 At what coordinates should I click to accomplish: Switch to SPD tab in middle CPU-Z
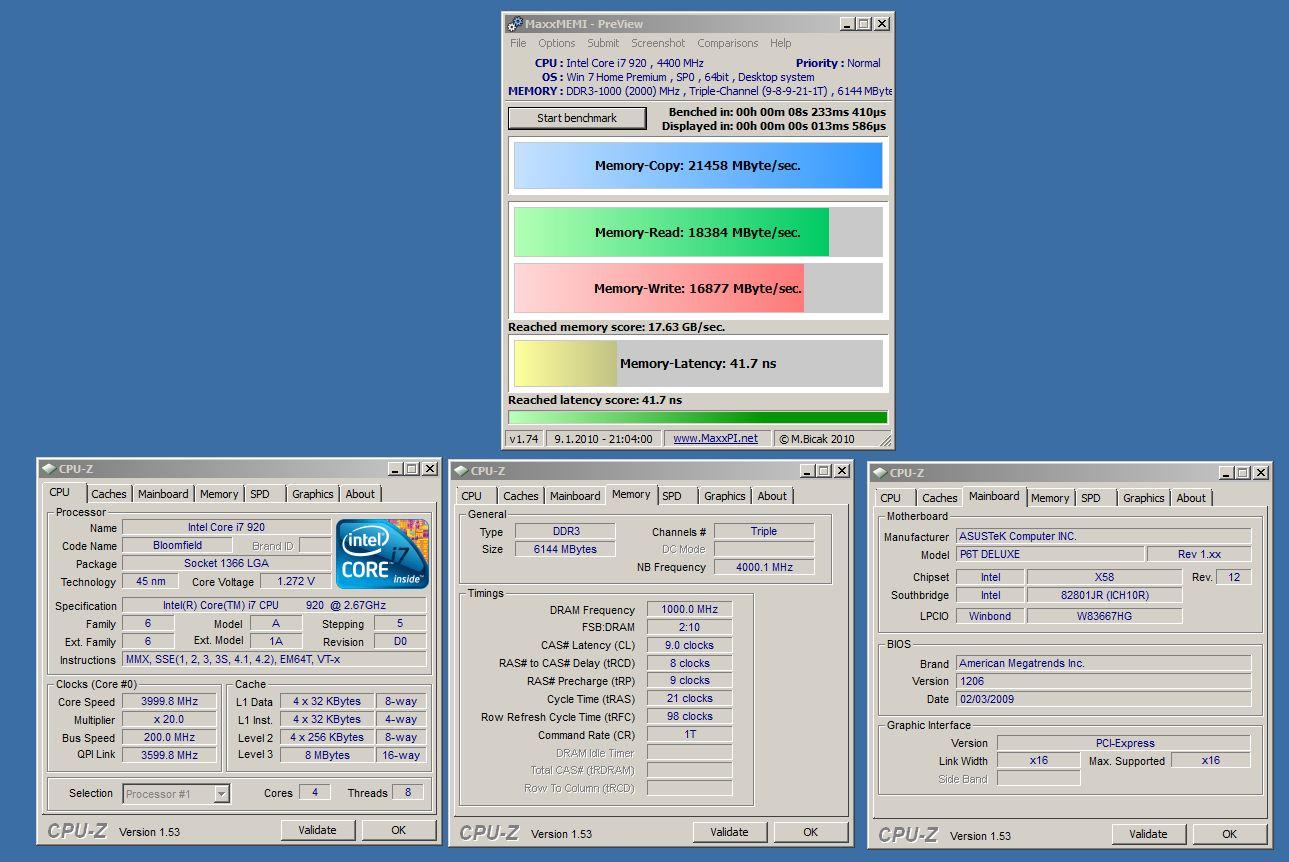tap(672, 496)
